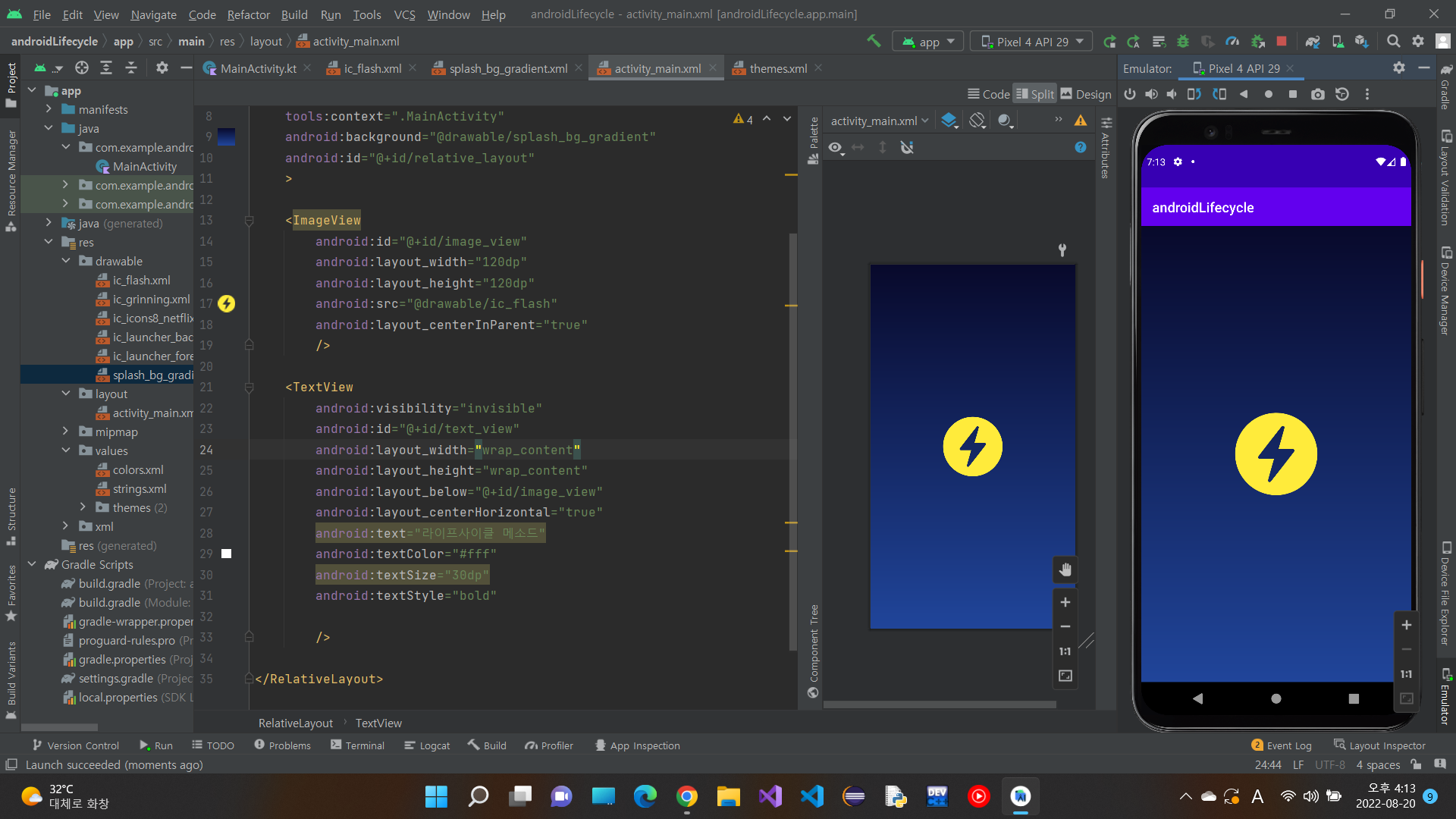The width and height of the screenshot is (1456, 819).
Task: Open Chrome from the Windows taskbar
Action: pos(687,796)
